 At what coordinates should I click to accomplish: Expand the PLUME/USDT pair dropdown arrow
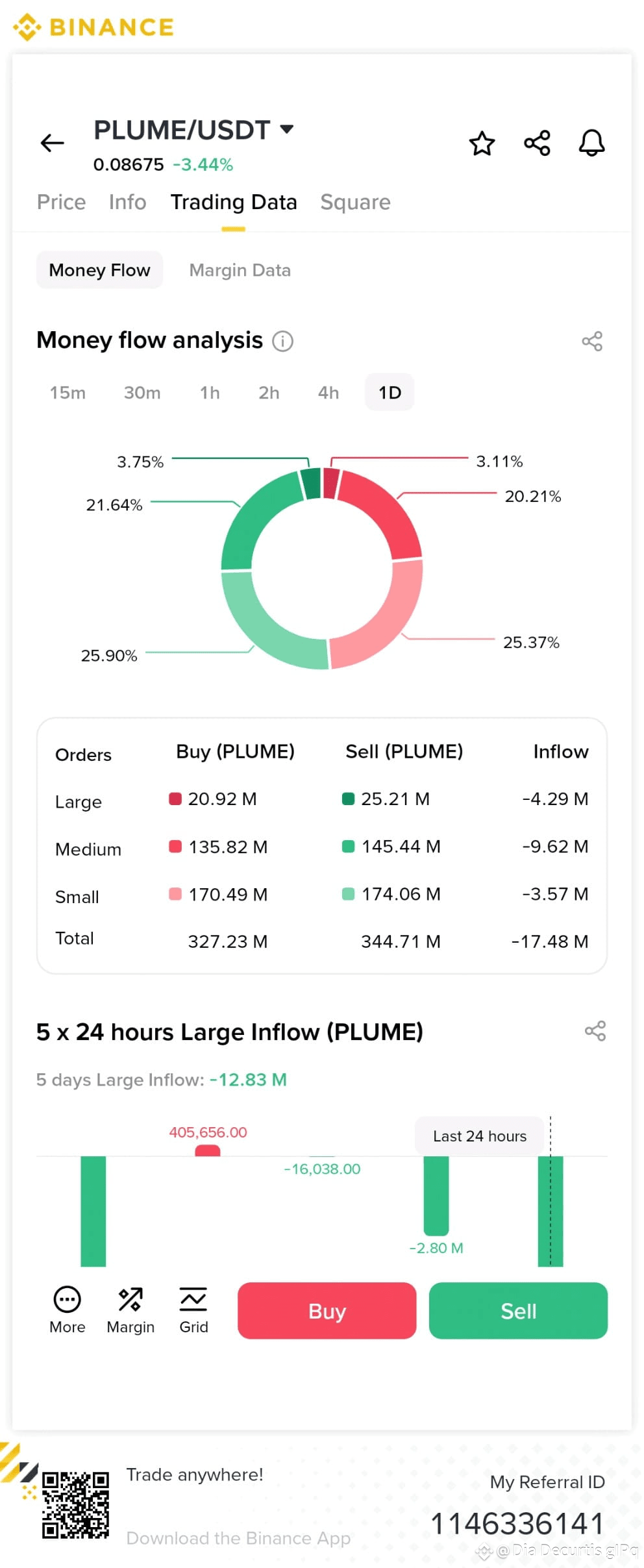click(286, 129)
